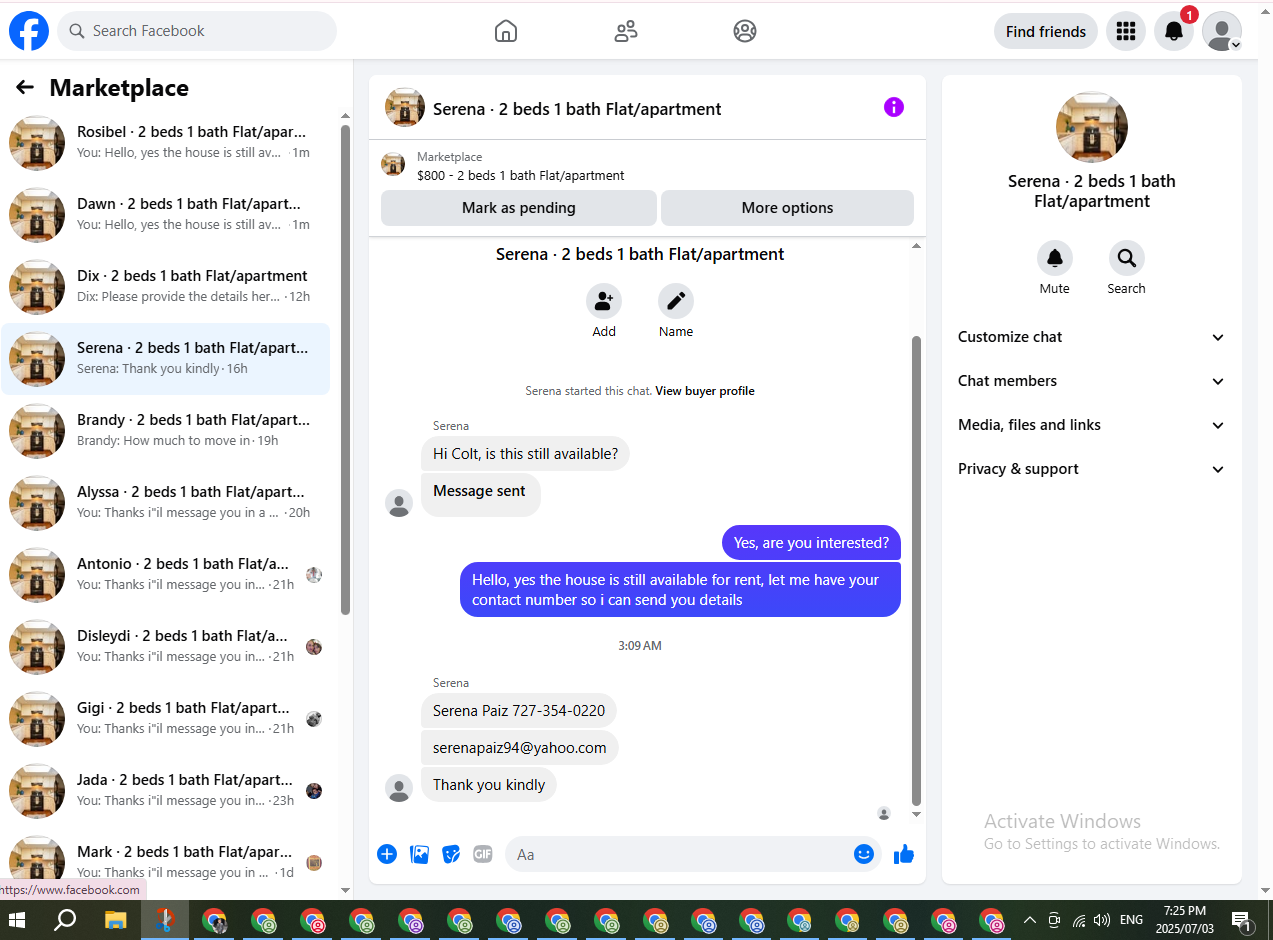
Task: Expand Customize chat section
Action: pos(1091,337)
